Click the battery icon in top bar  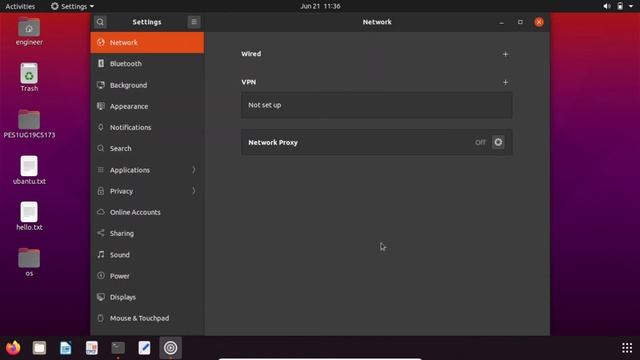pos(620,6)
